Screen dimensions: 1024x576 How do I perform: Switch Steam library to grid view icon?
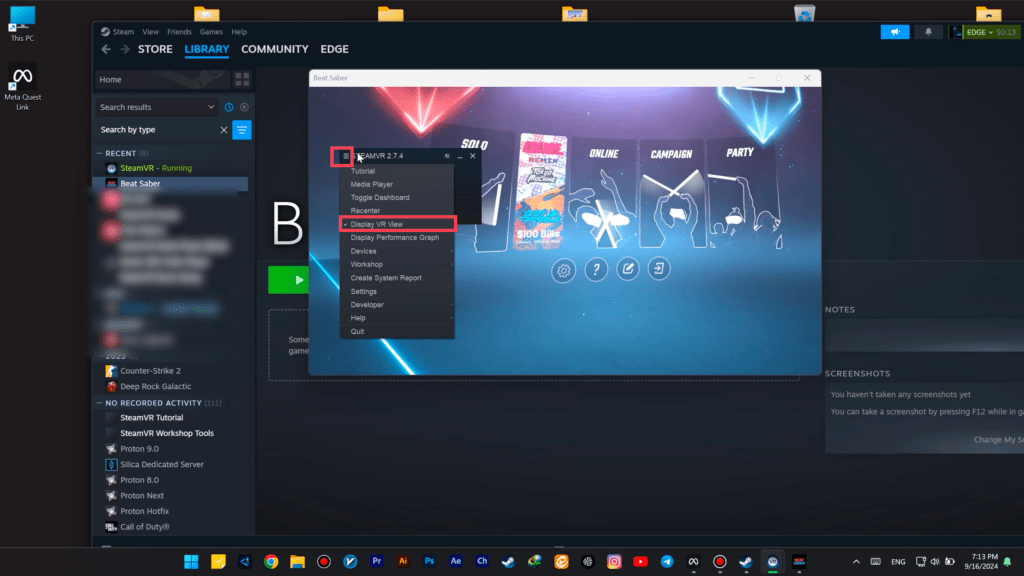242,79
